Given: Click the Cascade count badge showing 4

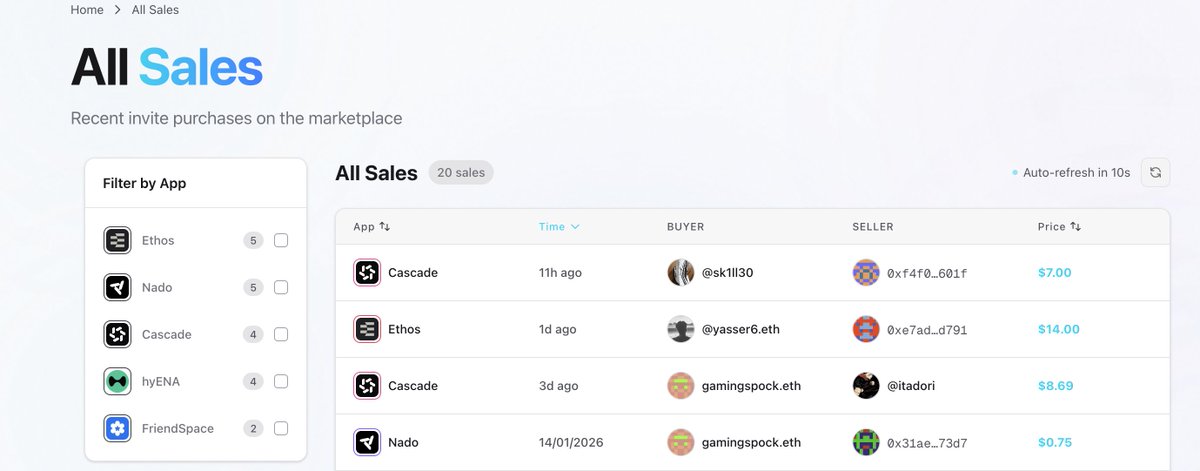Looking at the screenshot, I should (x=254, y=334).
